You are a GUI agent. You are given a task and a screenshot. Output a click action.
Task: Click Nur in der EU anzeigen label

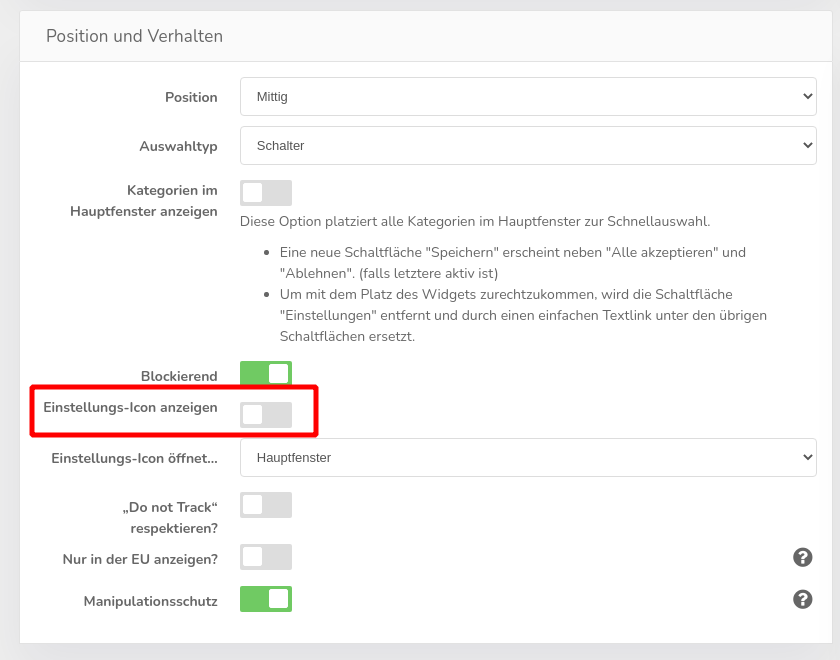pos(140,559)
